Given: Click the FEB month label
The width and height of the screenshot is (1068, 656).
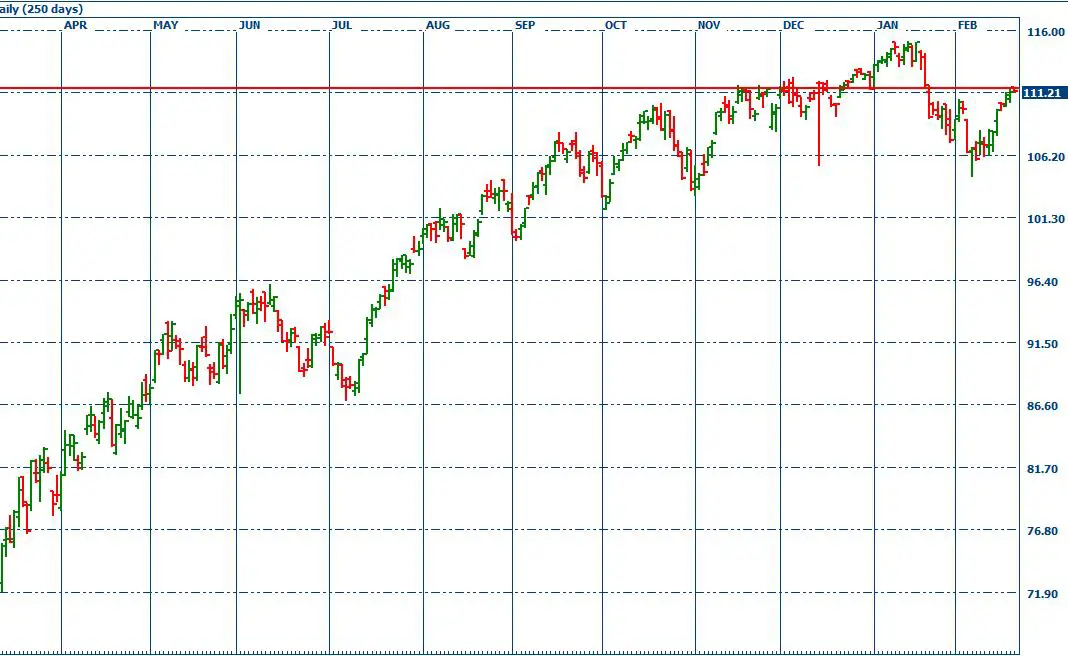Looking at the screenshot, I should pos(968,25).
